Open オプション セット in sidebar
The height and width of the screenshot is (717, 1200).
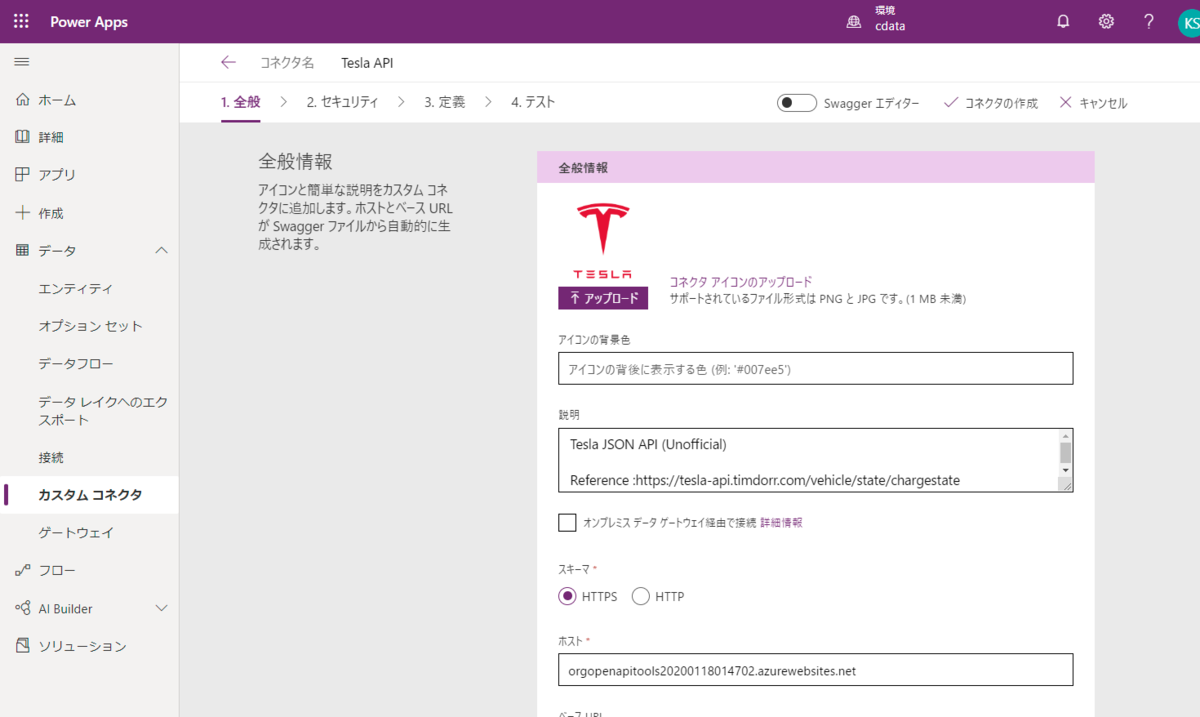pos(90,326)
